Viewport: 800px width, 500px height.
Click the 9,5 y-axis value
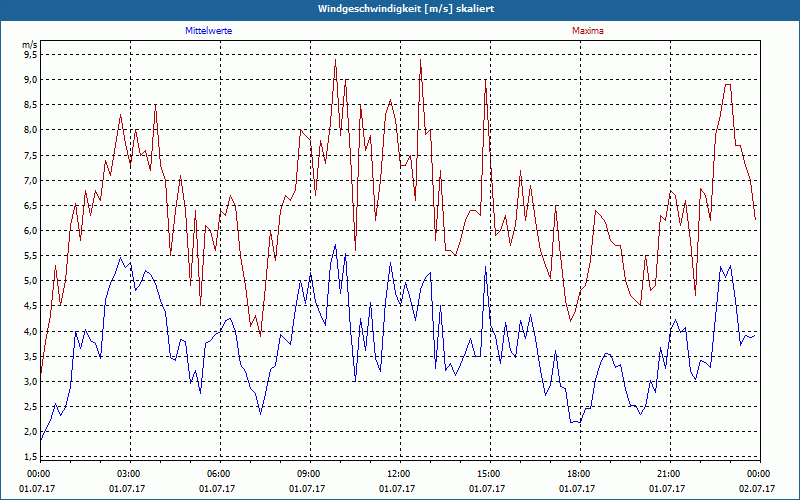pyautogui.click(x=30, y=54)
